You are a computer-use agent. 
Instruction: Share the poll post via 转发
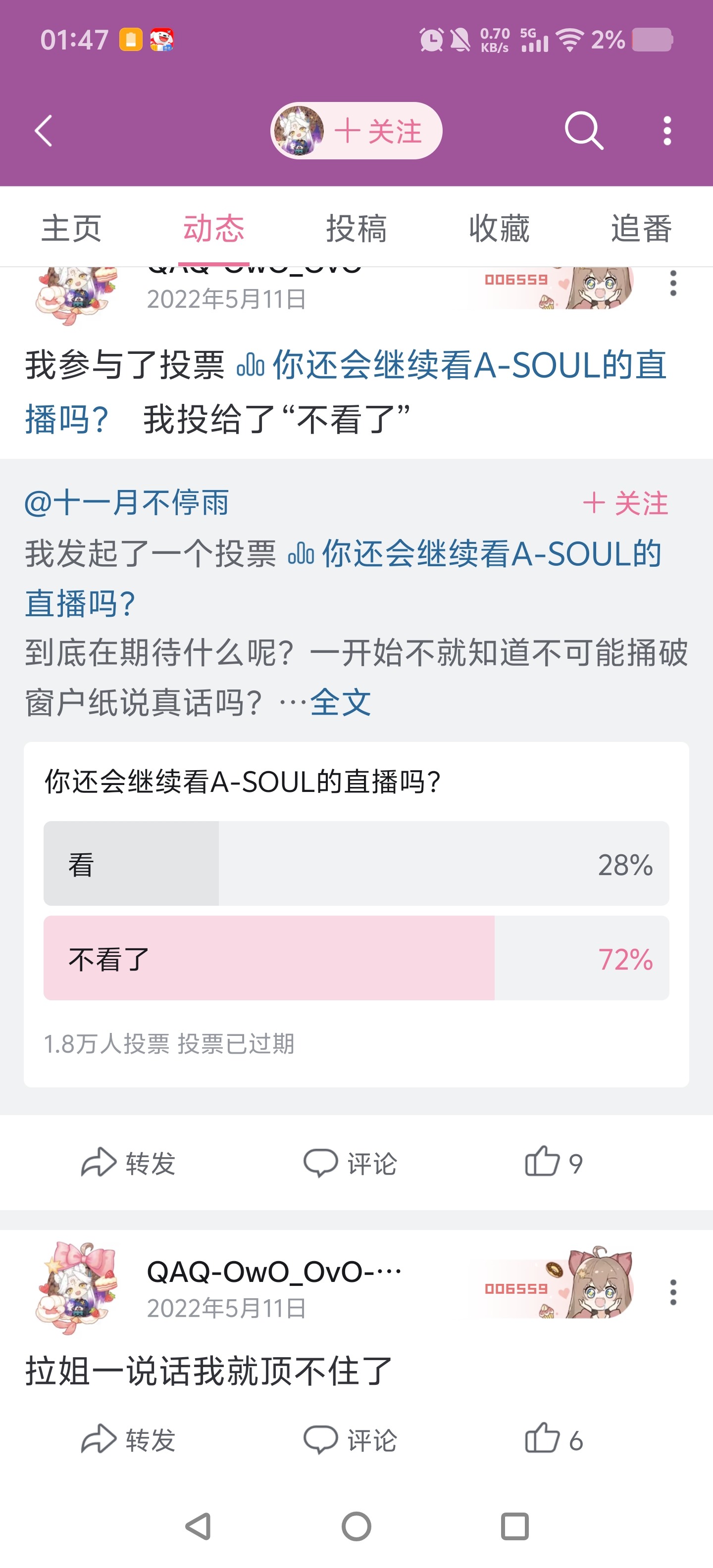(x=128, y=1163)
